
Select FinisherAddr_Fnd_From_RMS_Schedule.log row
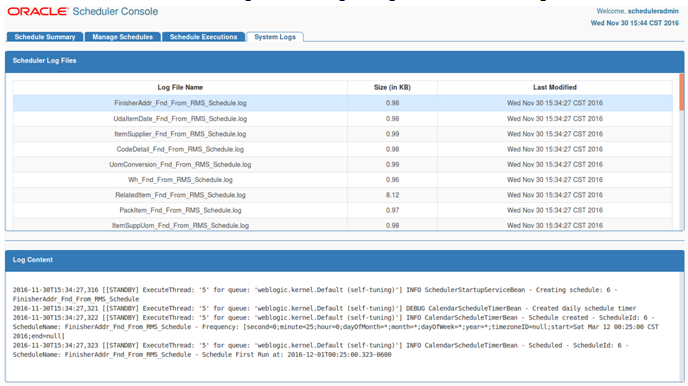pos(343,103)
